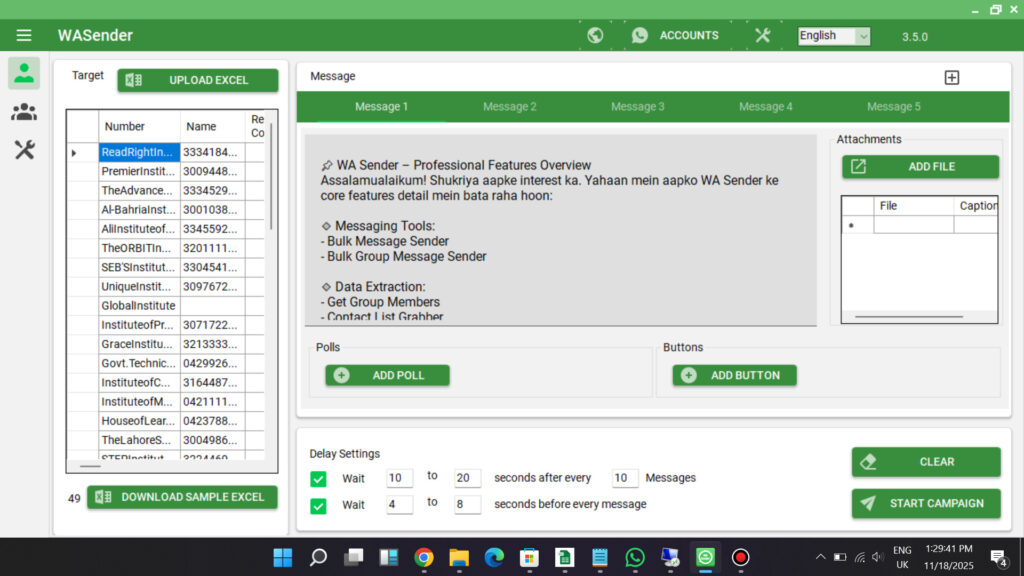1024x576 pixels.
Task: Open the tools wrench icon in header
Action: [763, 35]
